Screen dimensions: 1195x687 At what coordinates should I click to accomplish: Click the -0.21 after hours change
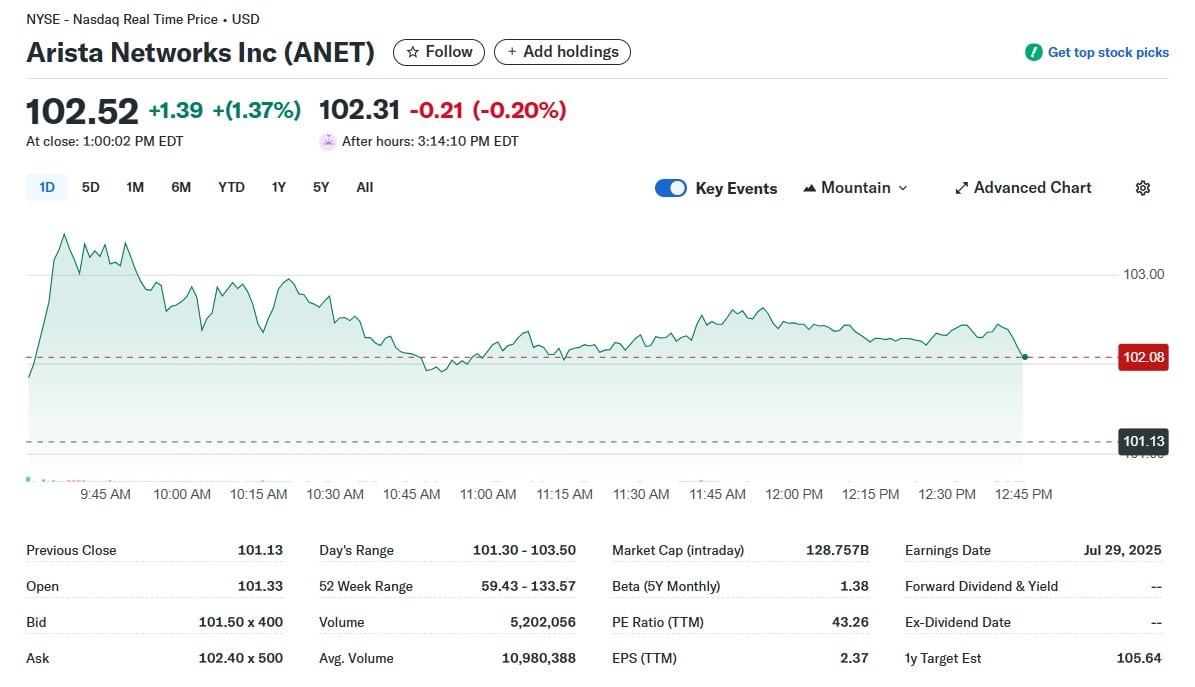coord(436,111)
